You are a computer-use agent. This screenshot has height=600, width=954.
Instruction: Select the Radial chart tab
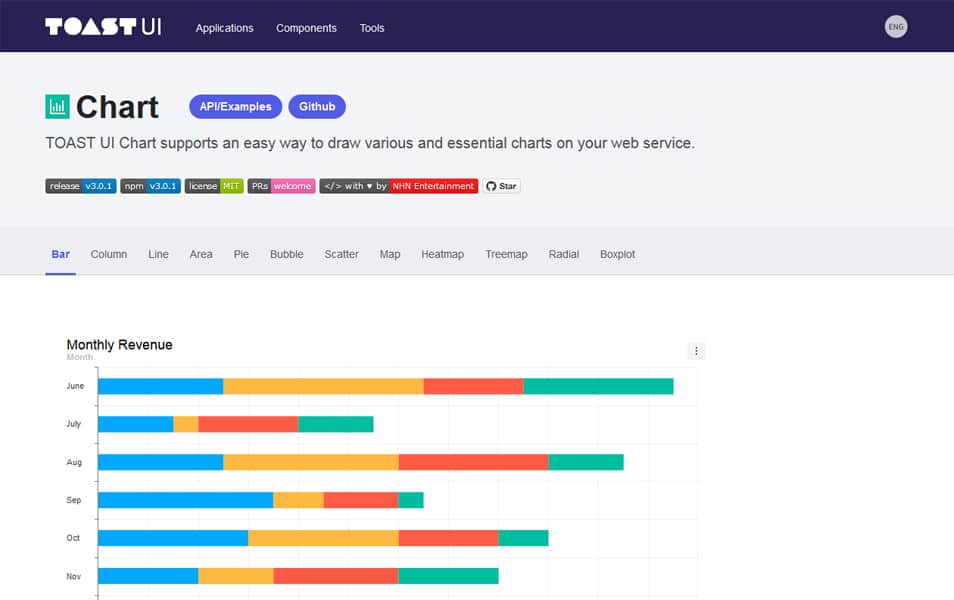click(x=563, y=254)
